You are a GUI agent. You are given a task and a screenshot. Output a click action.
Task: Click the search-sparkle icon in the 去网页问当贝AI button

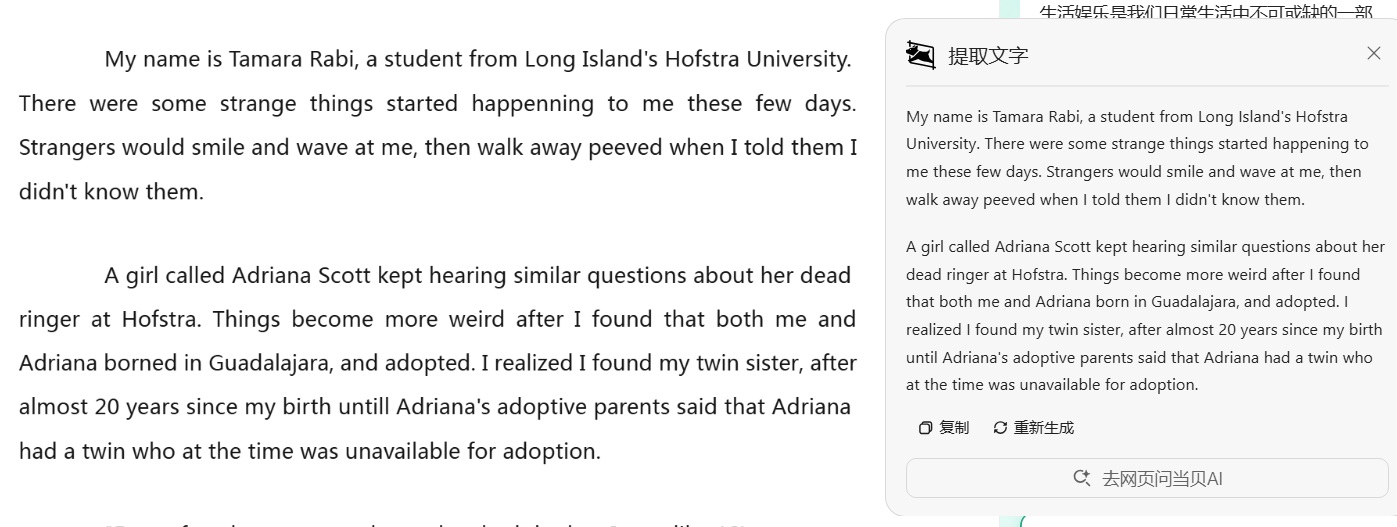coord(1082,478)
